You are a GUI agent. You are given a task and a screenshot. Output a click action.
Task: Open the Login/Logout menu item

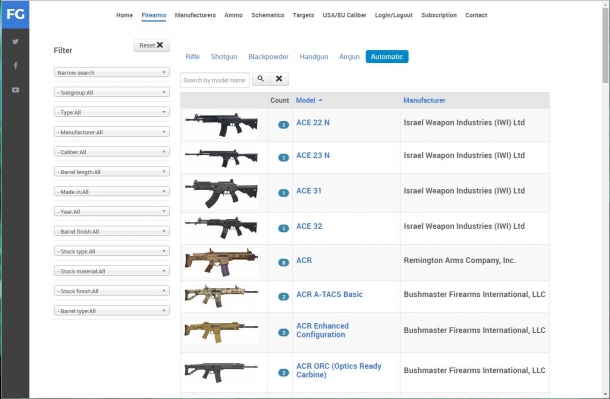coord(393,15)
